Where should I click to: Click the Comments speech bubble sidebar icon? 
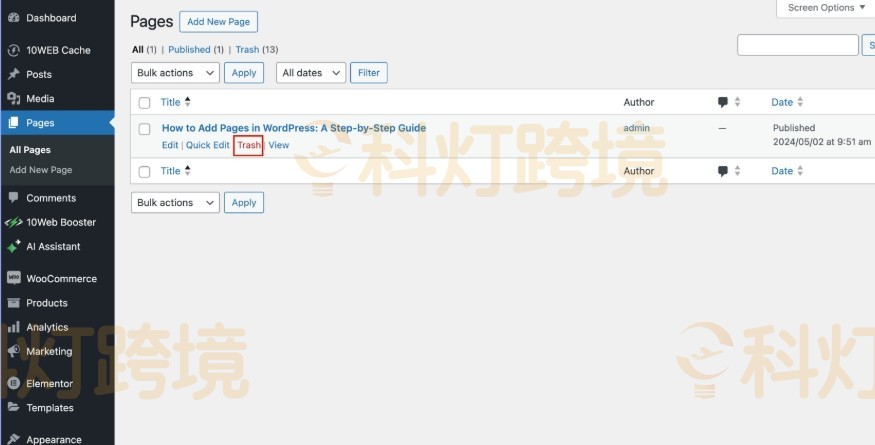point(13,198)
